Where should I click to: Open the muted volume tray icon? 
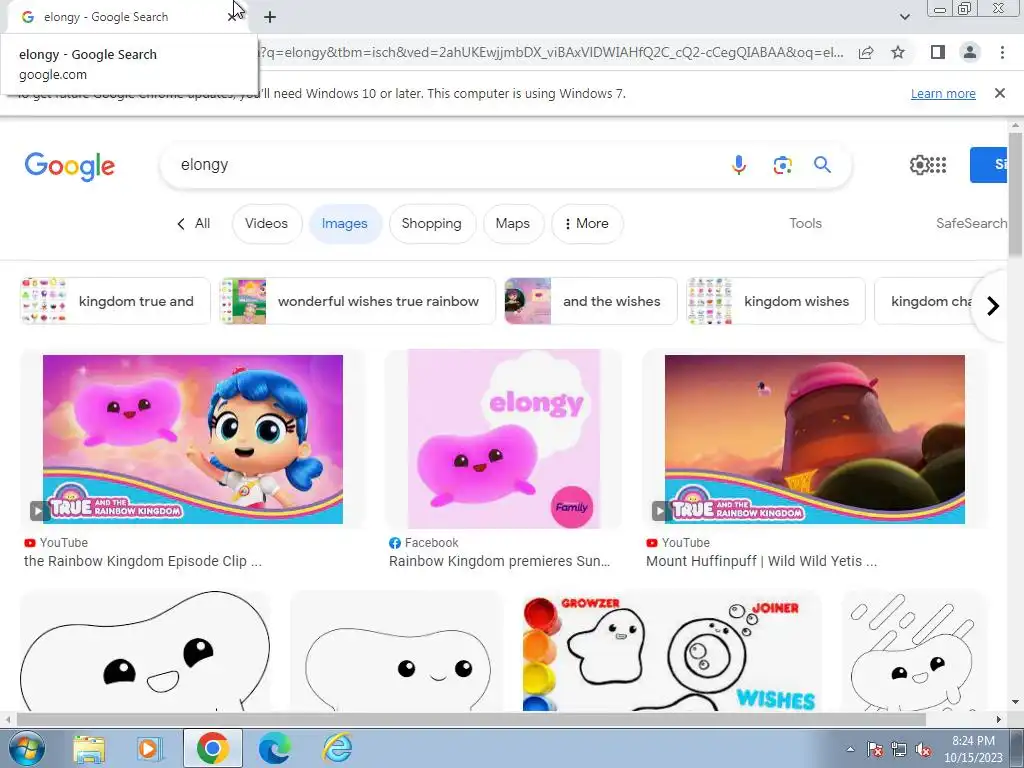[x=923, y=749]
